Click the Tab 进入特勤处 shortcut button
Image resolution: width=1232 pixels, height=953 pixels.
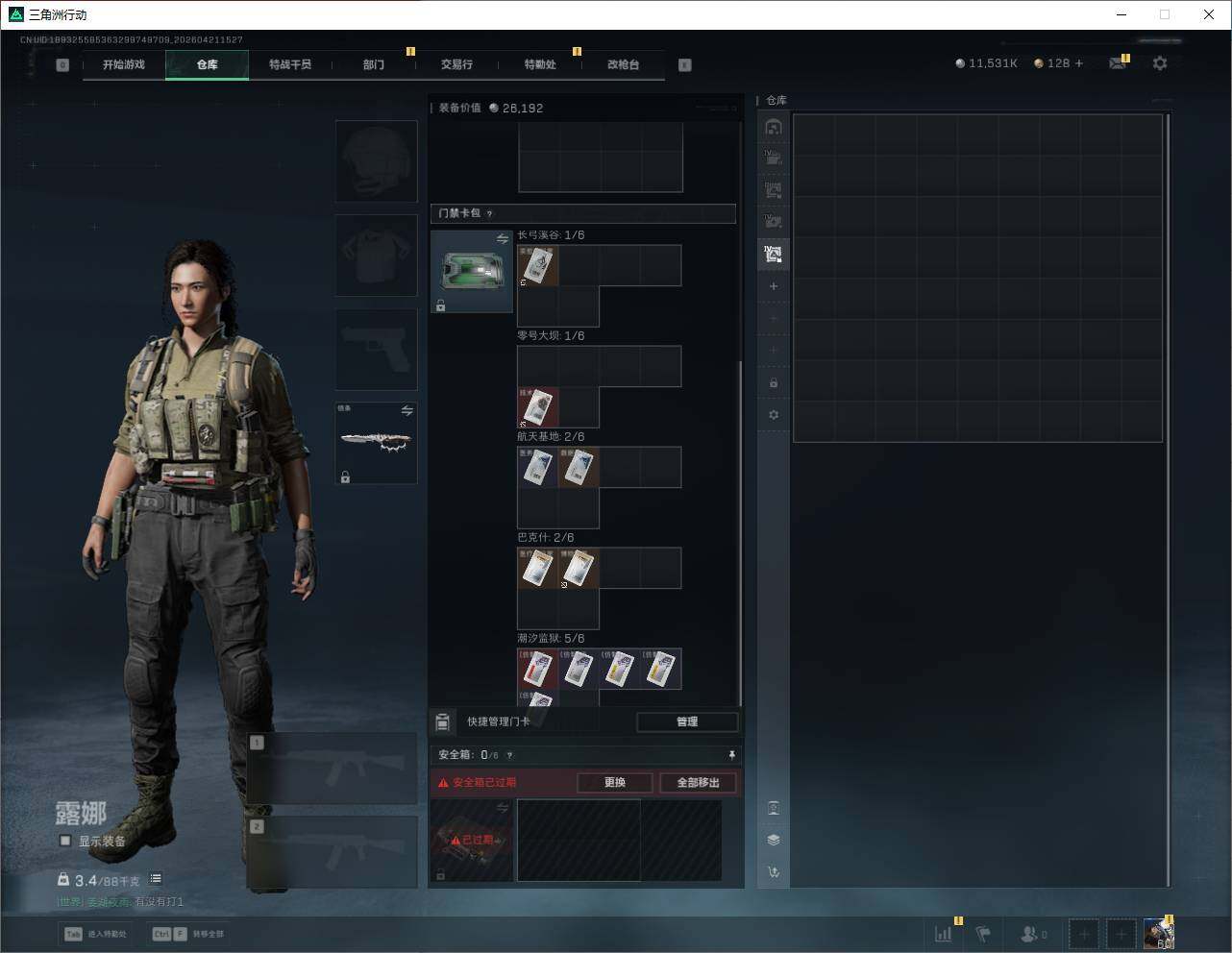click(96, 934)
